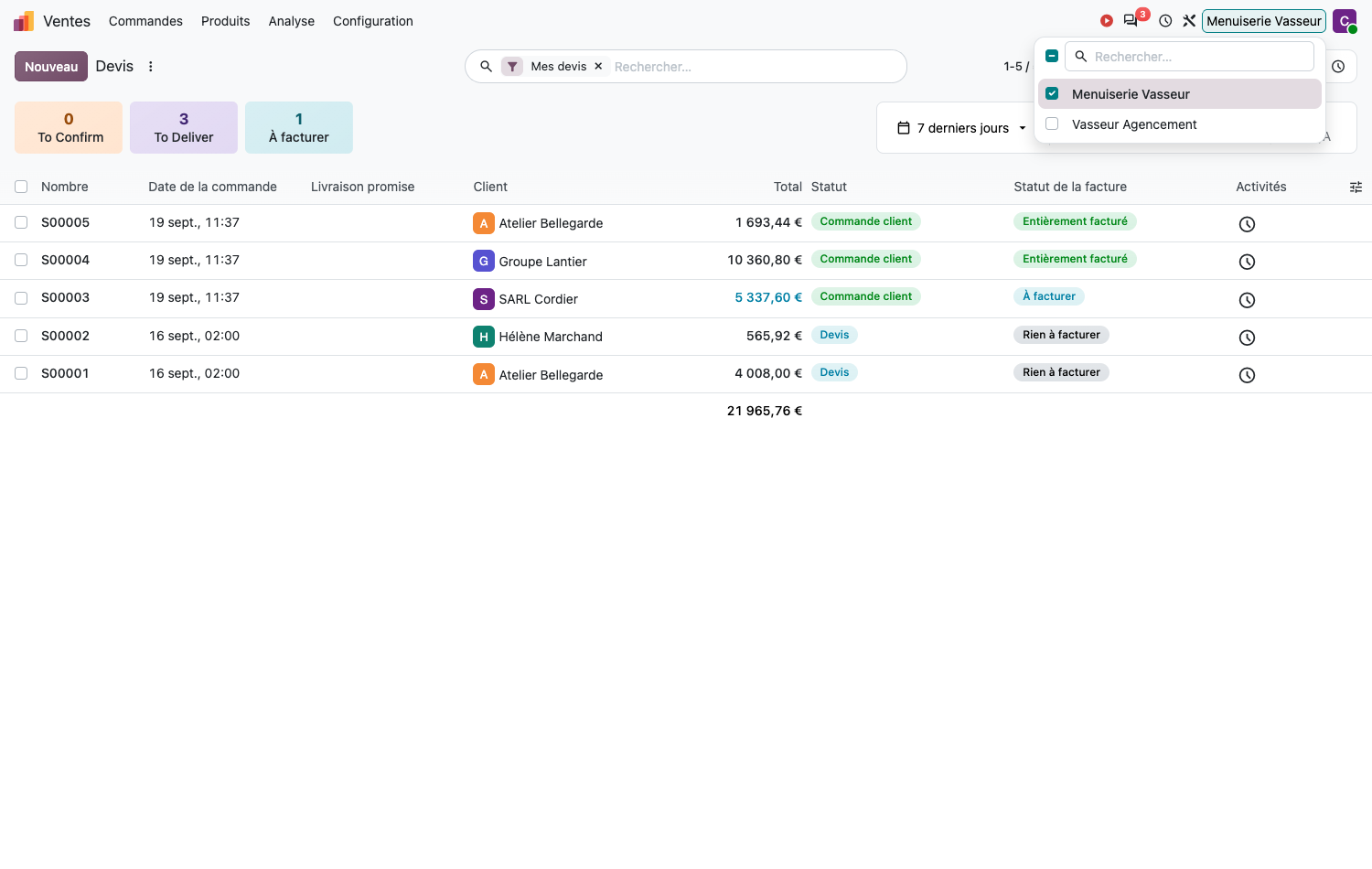Open order for Hélène Marchand
1372x869 pixels.
click(551, 337)
